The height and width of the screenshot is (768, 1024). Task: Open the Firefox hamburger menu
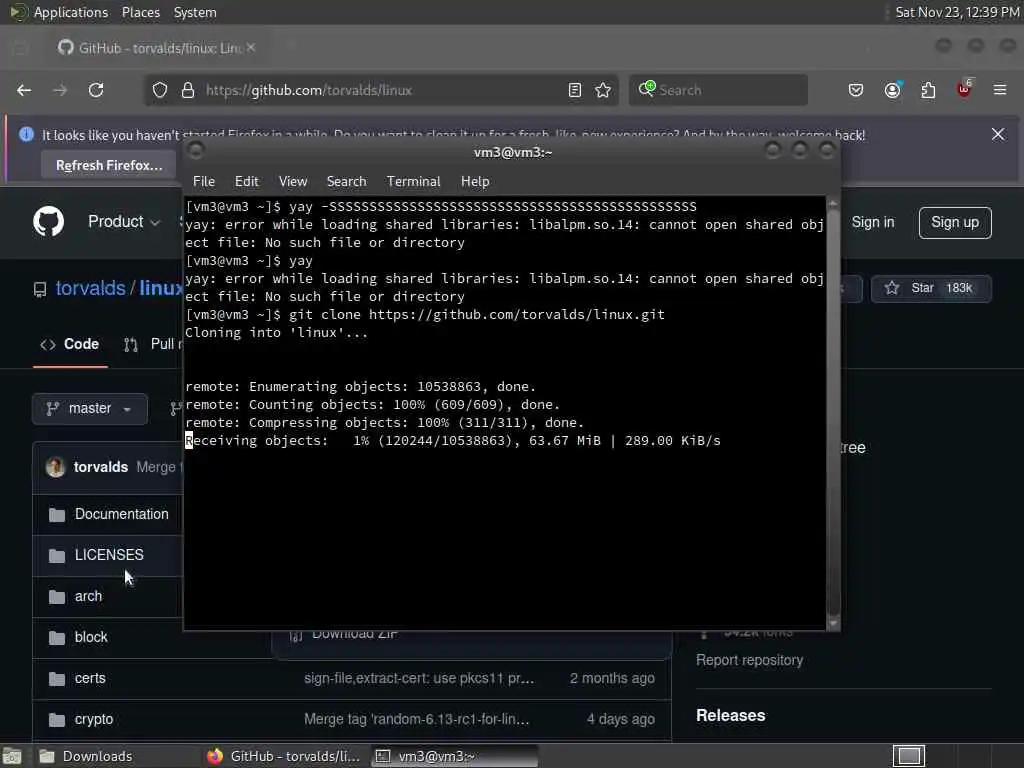[1000, 89]
